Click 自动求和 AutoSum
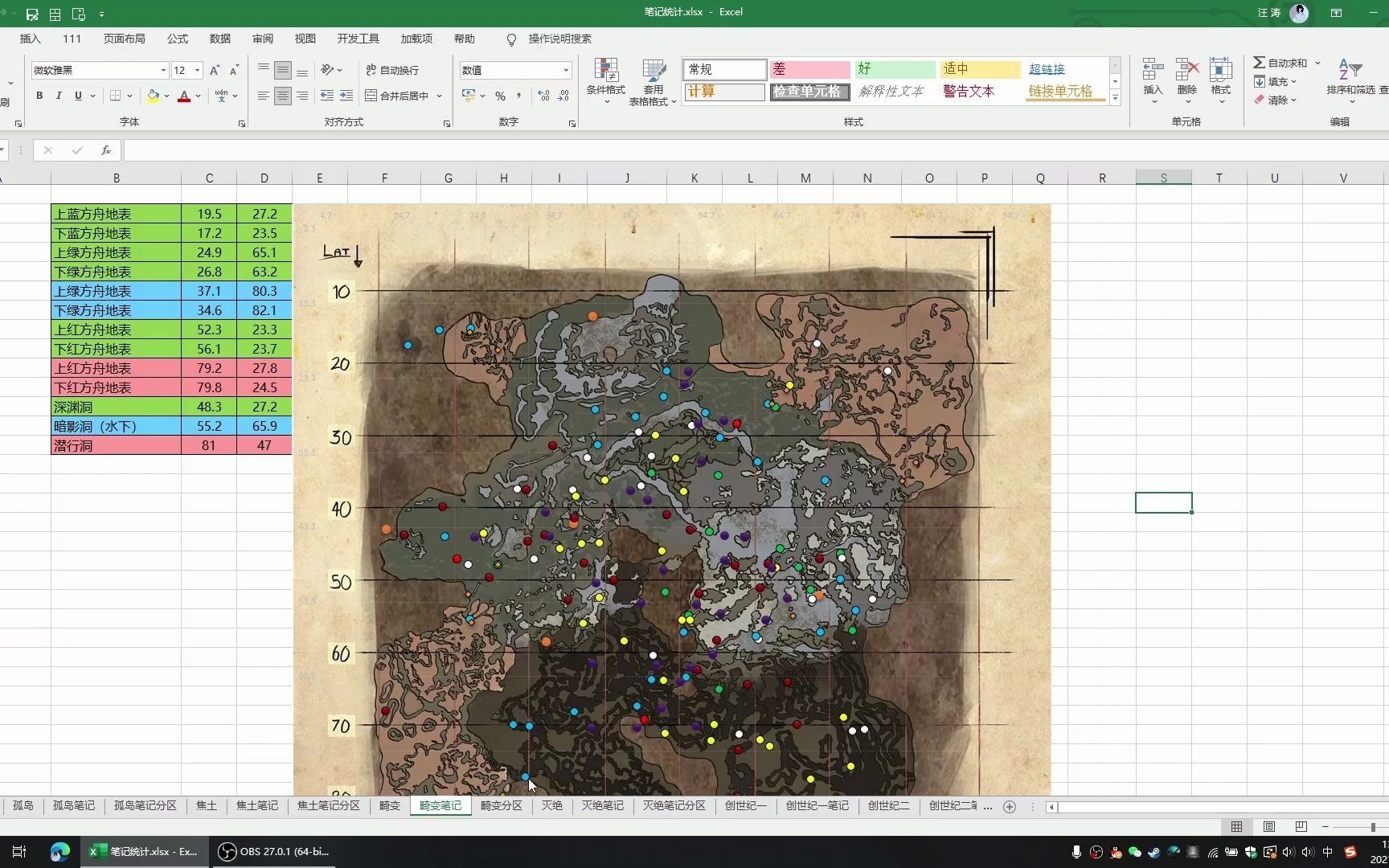1389x868 pixels. [x=1281, y=63]
